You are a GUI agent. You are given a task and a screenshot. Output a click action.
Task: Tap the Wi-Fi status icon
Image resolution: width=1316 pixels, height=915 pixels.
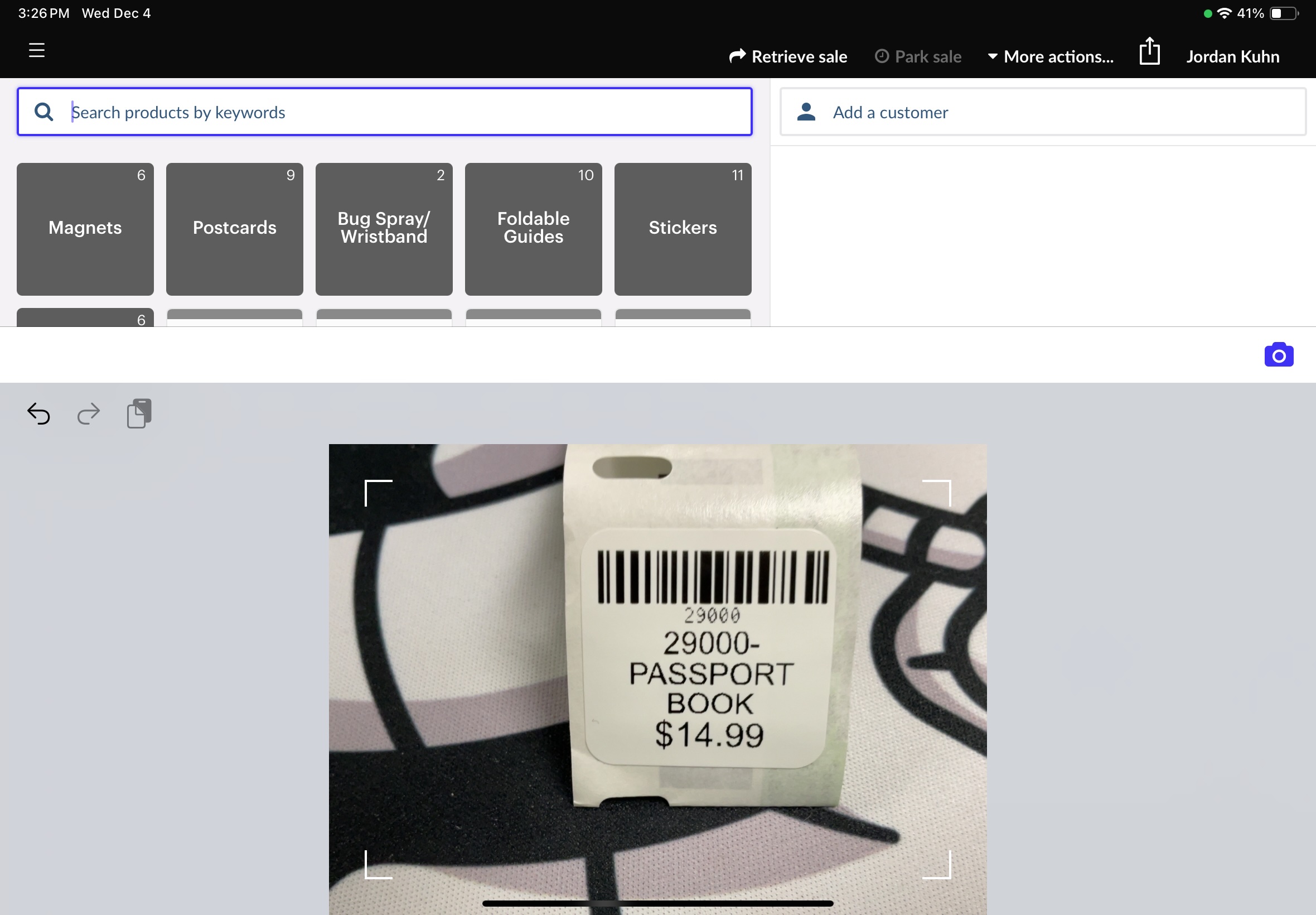(x=1224, y=13)
